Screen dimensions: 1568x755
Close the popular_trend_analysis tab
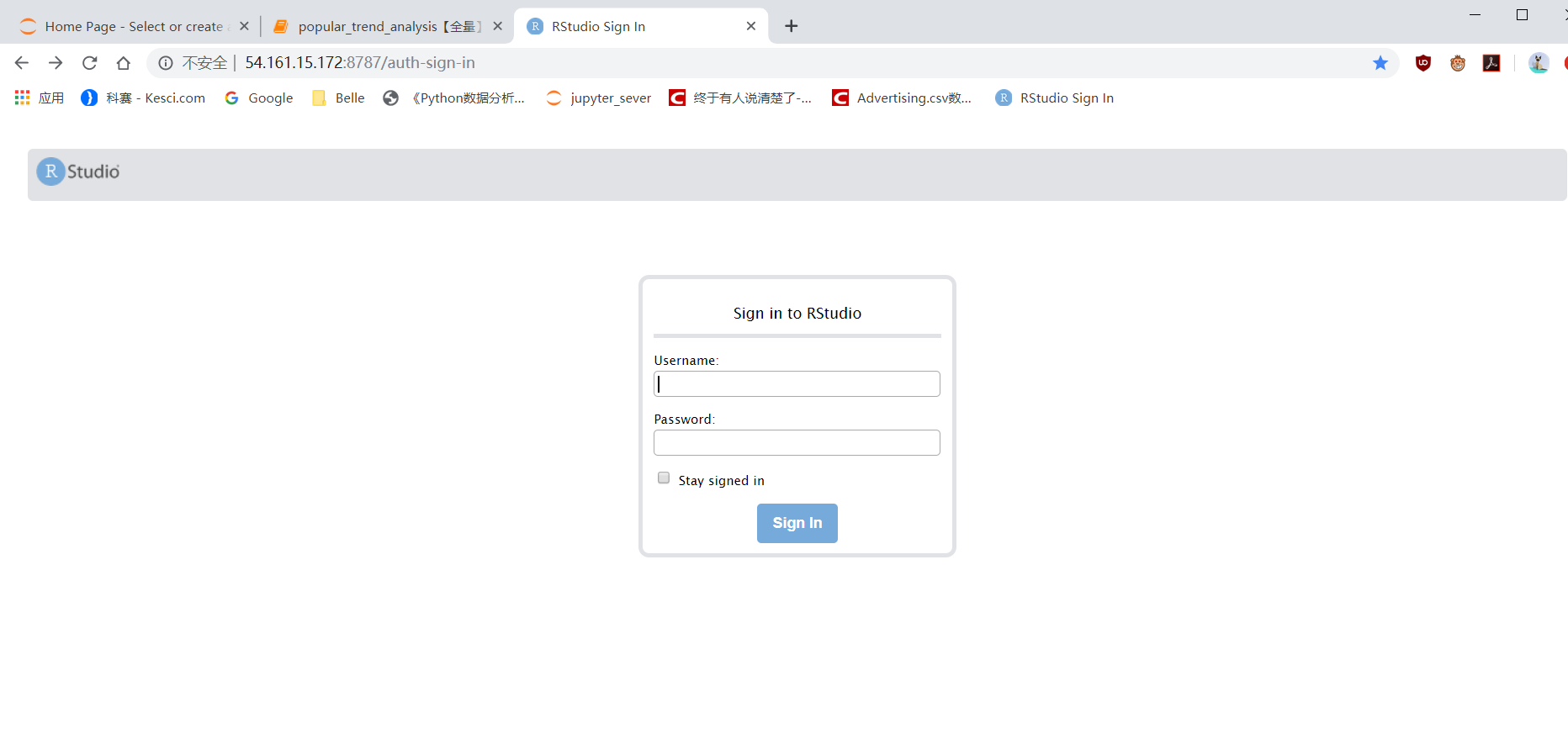[x=498, y=26]
